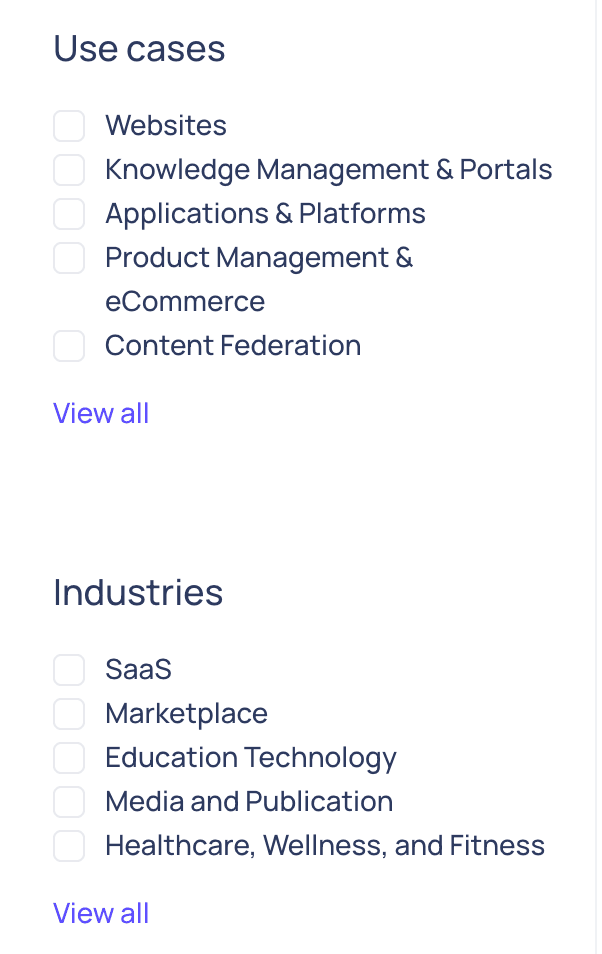Image resolution: width=602 pixels, height=954 pixels.
Task: Toggle the Content Federation checkbox
Action: click(x=69, y=346)
